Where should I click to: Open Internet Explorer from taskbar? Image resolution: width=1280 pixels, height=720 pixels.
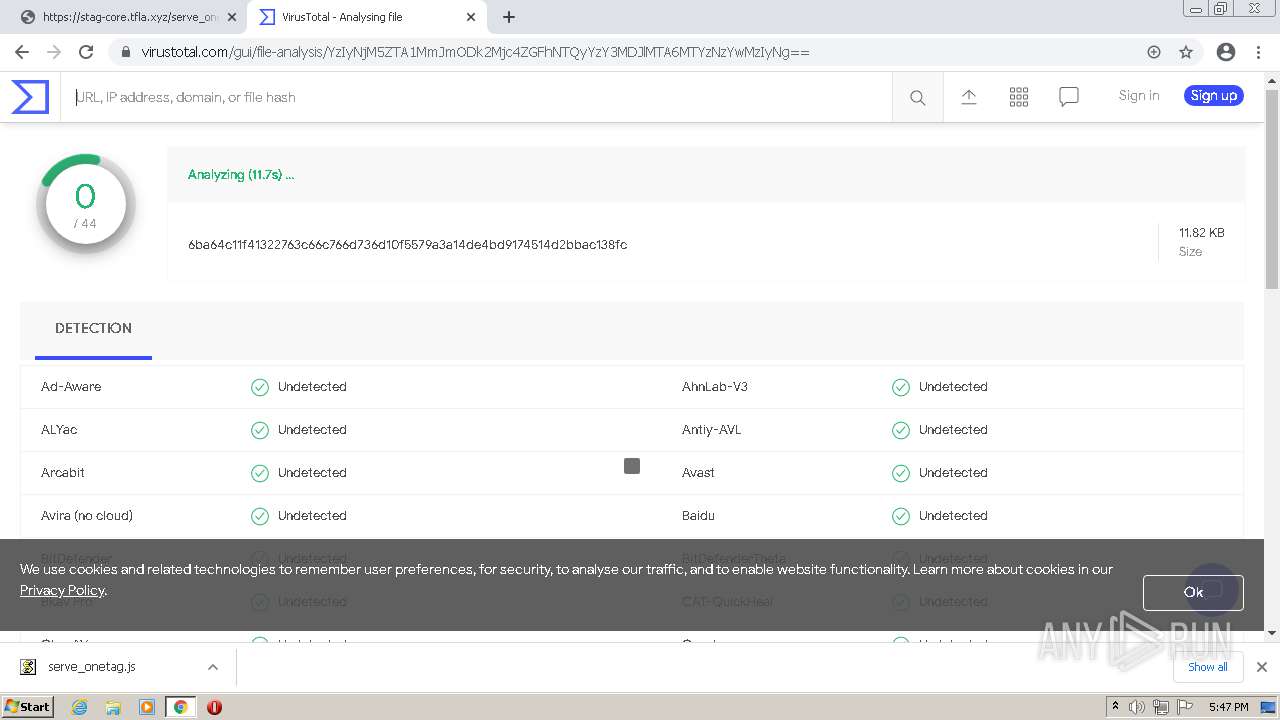[x=79, y=707]
